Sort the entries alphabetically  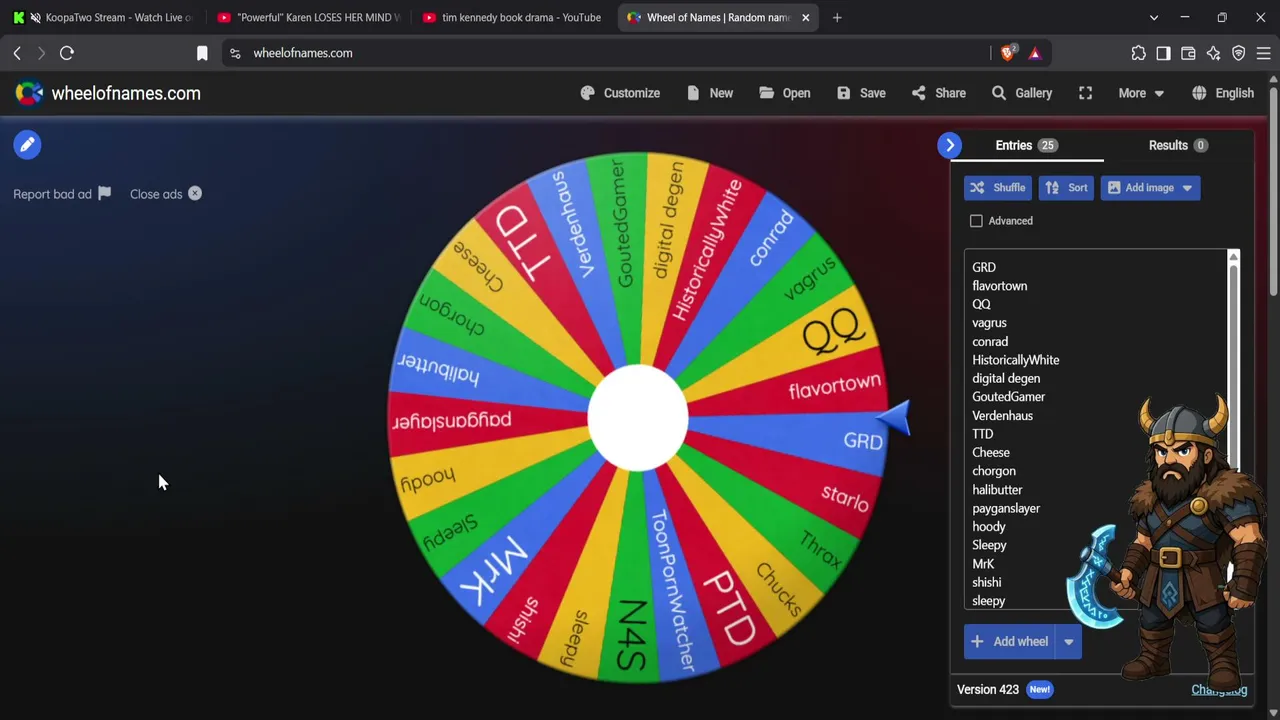[1066, 188]
